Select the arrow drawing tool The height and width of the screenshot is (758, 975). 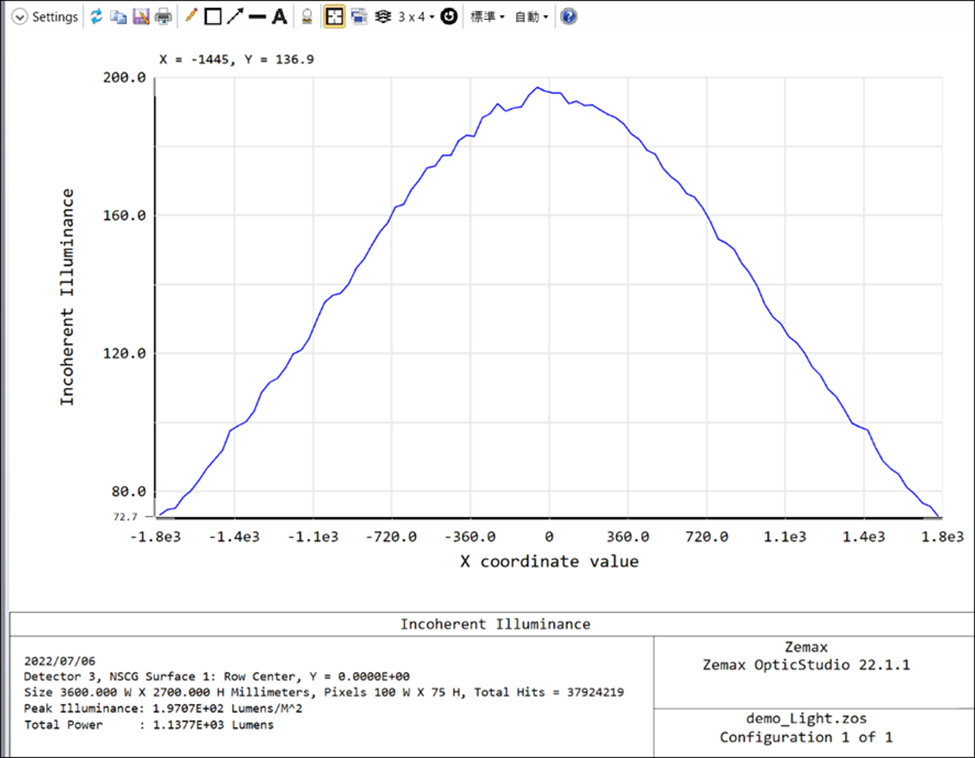pyautogui.click(x=234, y=17)
